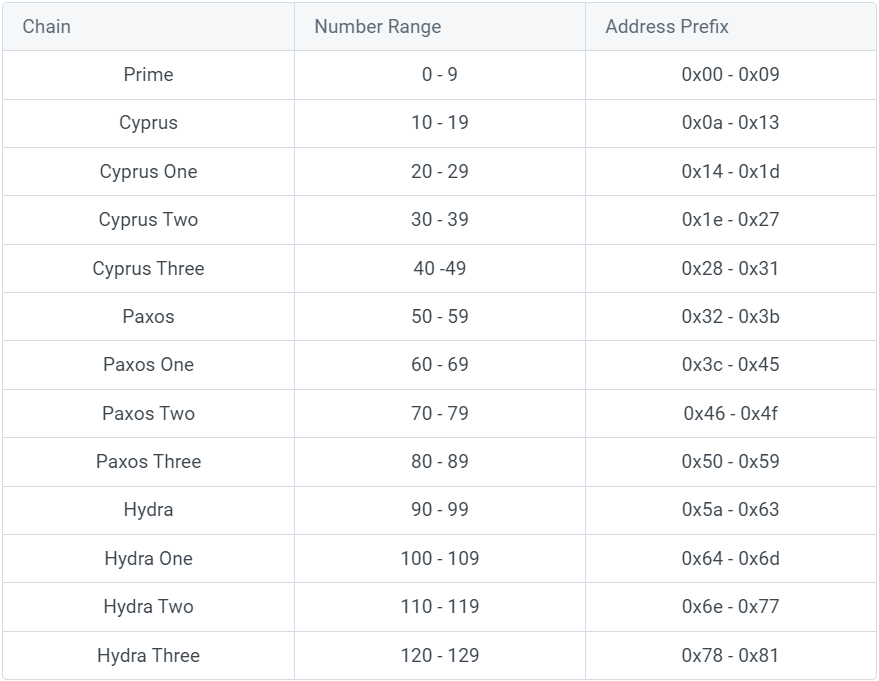This screenshot has width=879, height=681.
Task: Click address prefix 0x46 - 0x4f
Action: 730,414
